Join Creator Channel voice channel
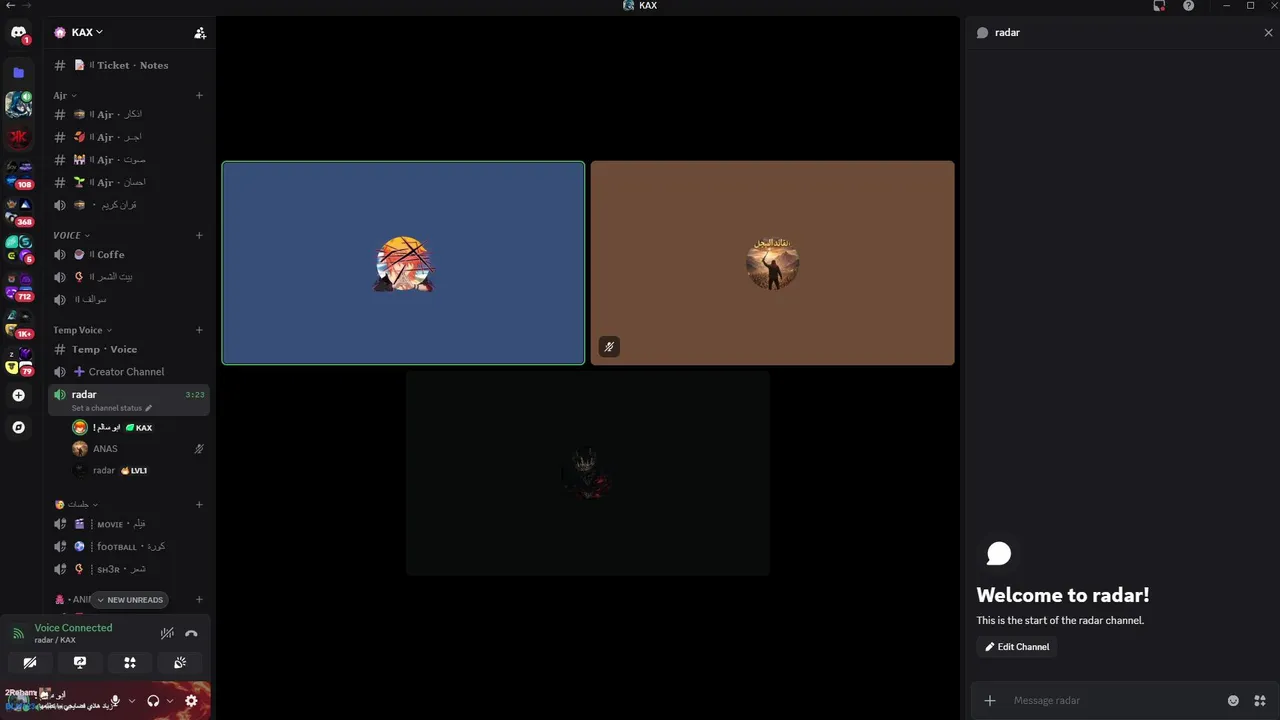Viewport: 1280px width, 720px height. pos(129,372)
